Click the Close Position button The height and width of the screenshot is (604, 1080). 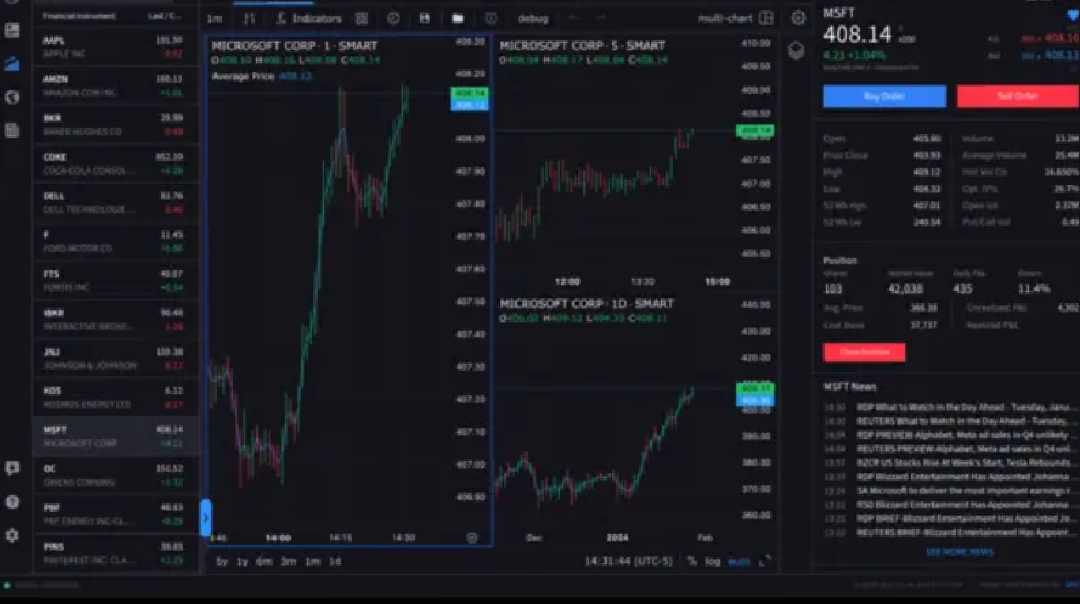(x=864, y=352)
